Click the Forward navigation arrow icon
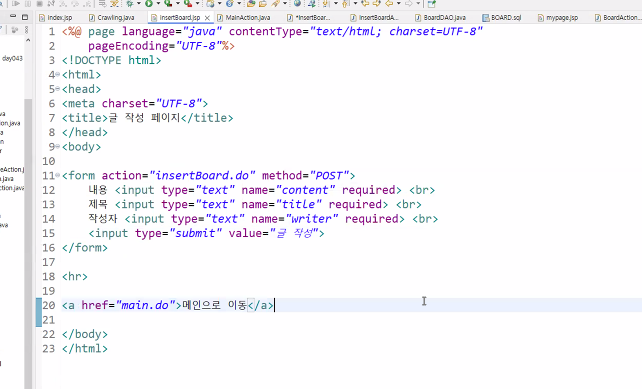This screenshot has height=389, width=642. point(408,4)
